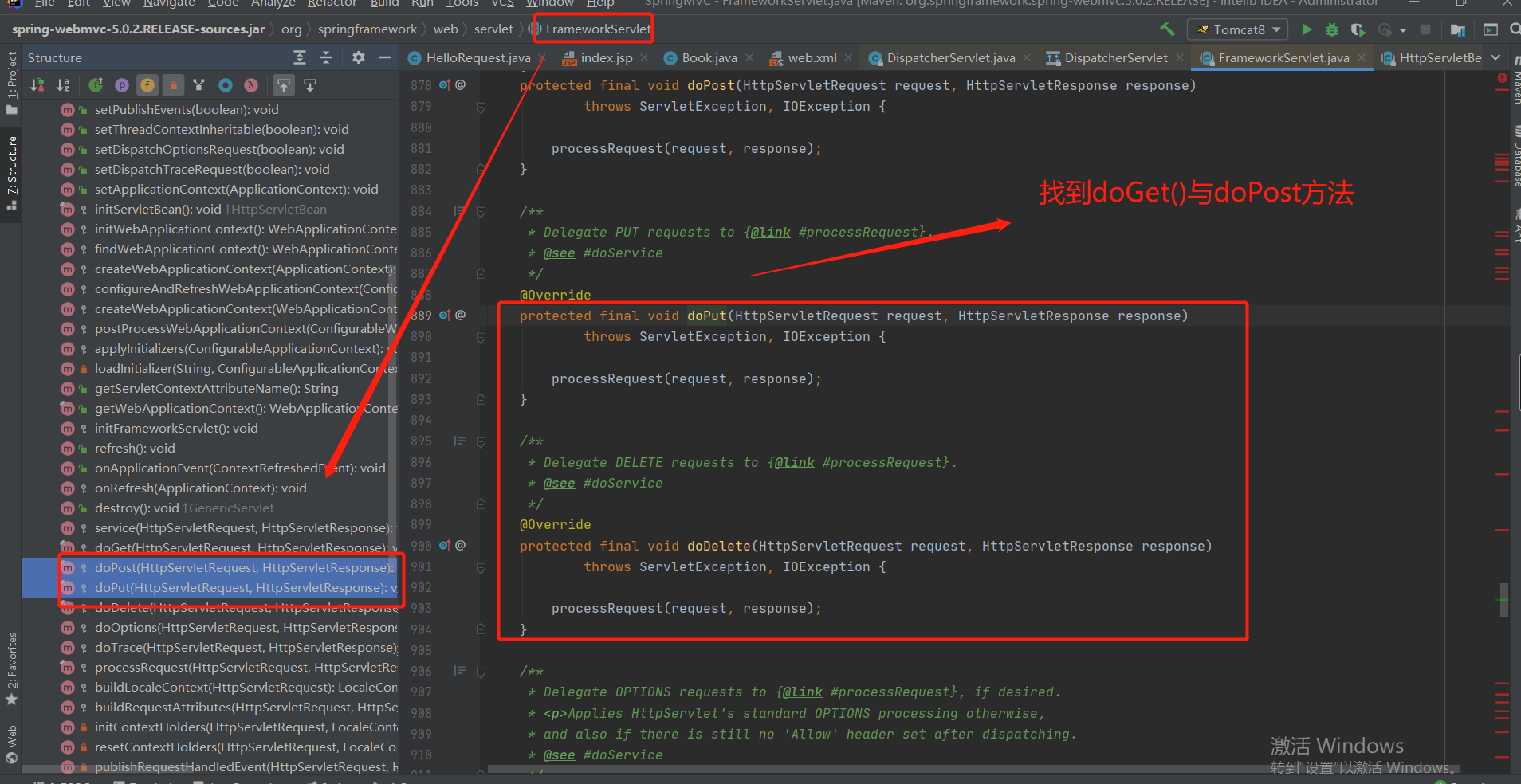The height and width of the screenshot is (784, 1521).
Task: Open the 2: Favorites tool window
Action: pos(11,669)
